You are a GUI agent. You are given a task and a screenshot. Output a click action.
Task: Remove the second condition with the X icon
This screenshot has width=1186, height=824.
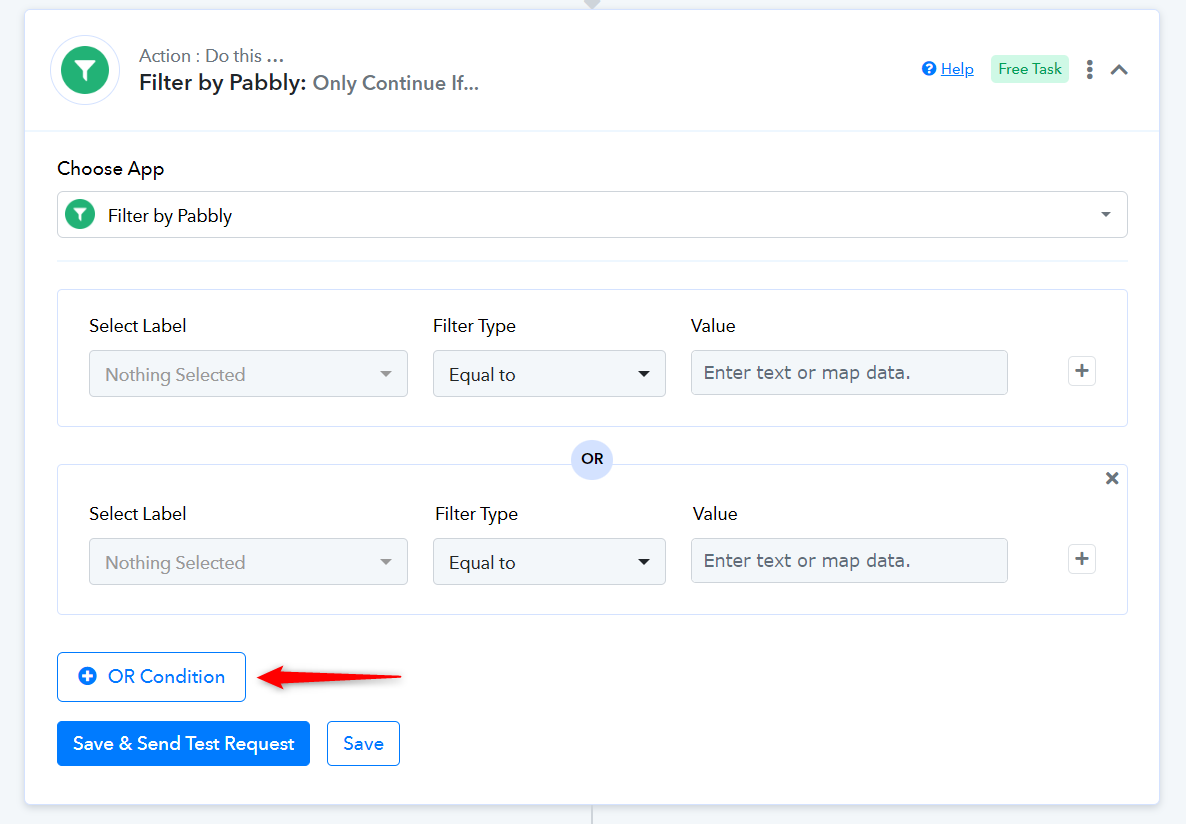coord(1111,478)
